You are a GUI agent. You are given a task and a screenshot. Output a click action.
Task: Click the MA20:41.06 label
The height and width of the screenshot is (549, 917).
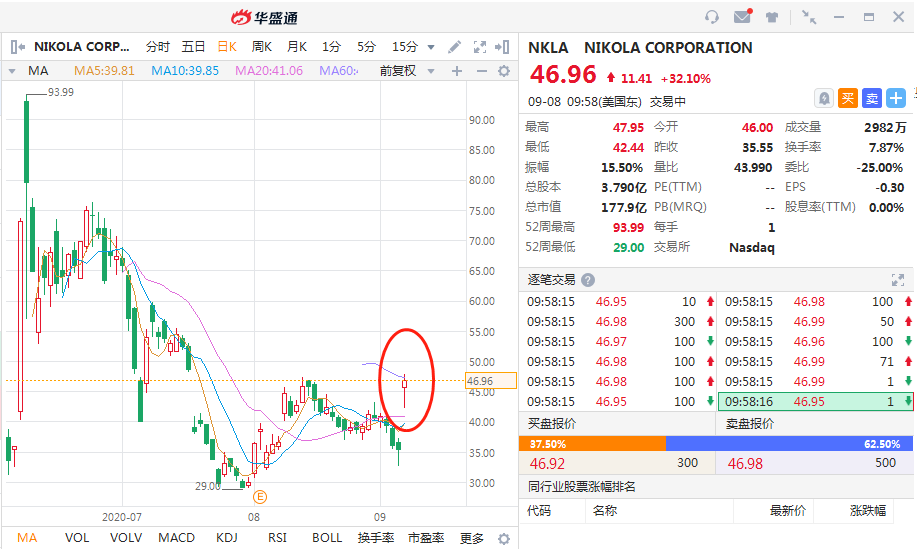point(269,71)
